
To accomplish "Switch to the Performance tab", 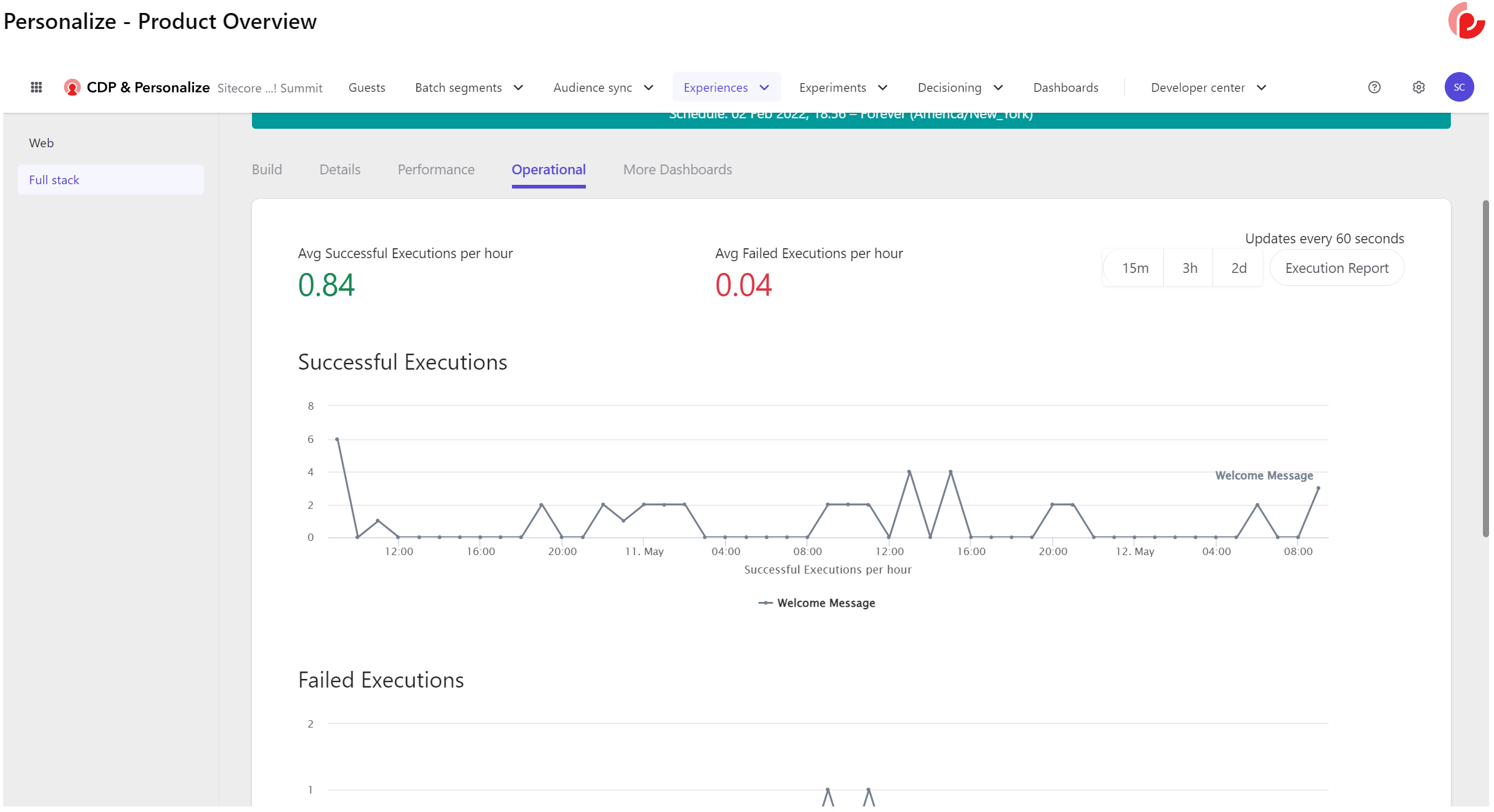I will coord(436,169).
